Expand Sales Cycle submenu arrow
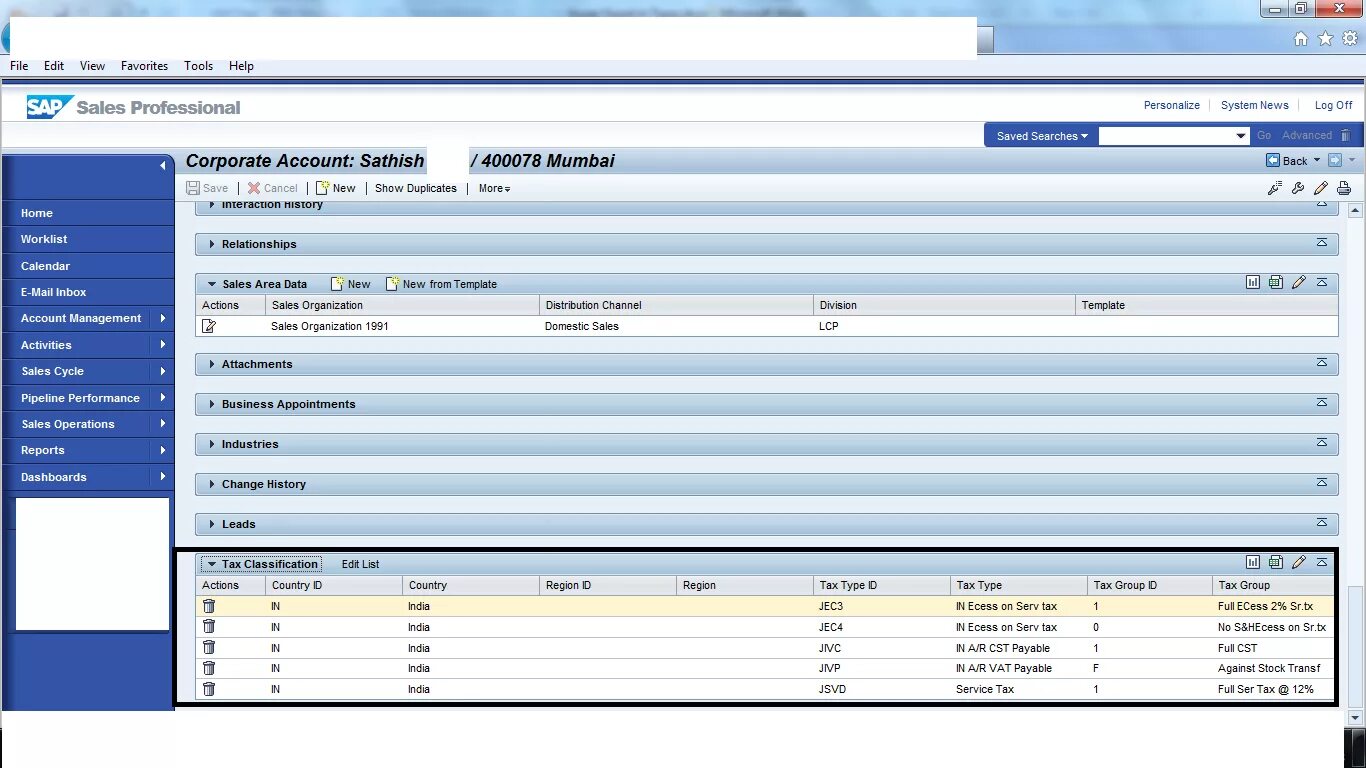 tap(163, 371)
